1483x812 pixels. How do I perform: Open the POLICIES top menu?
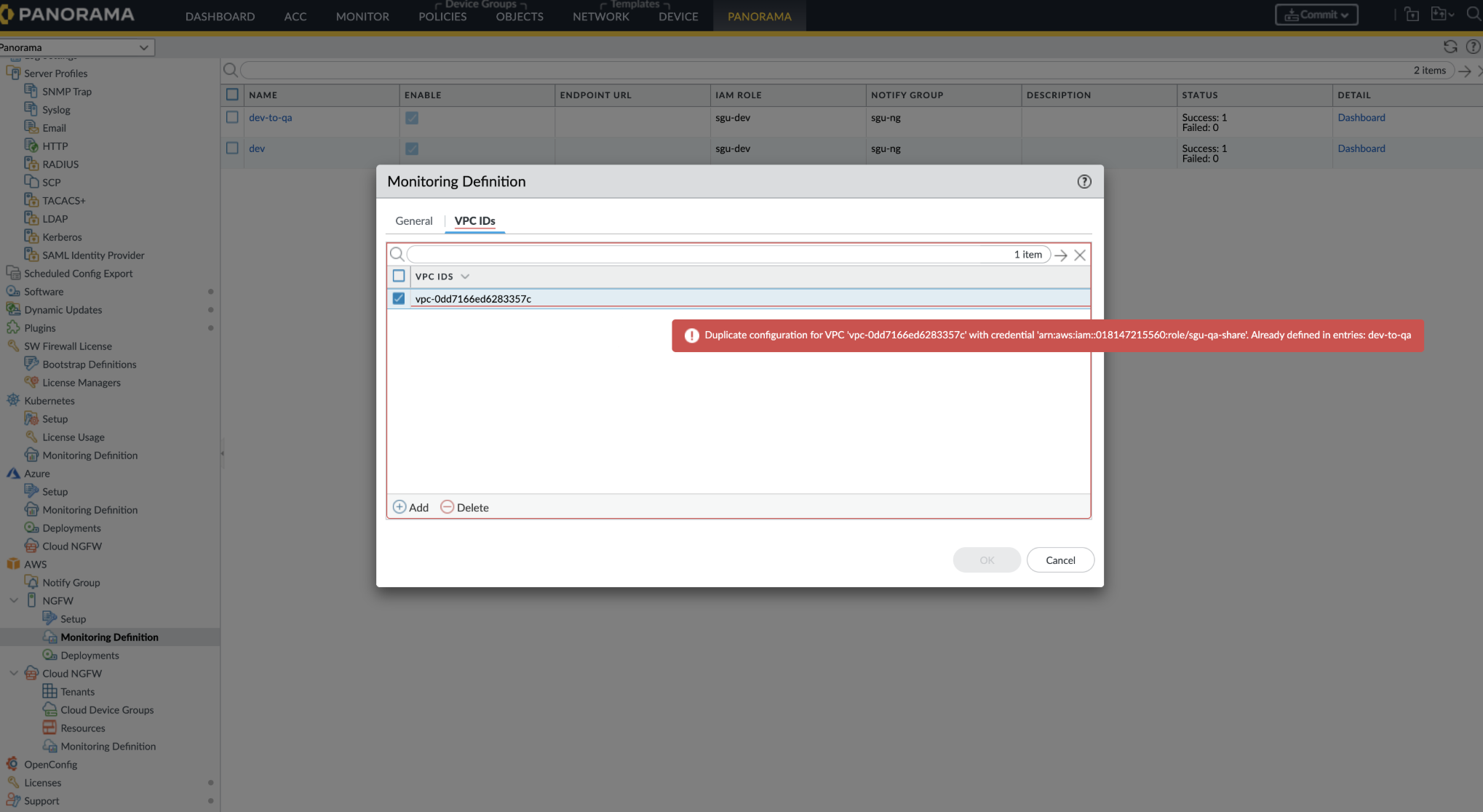click(442, 16)
